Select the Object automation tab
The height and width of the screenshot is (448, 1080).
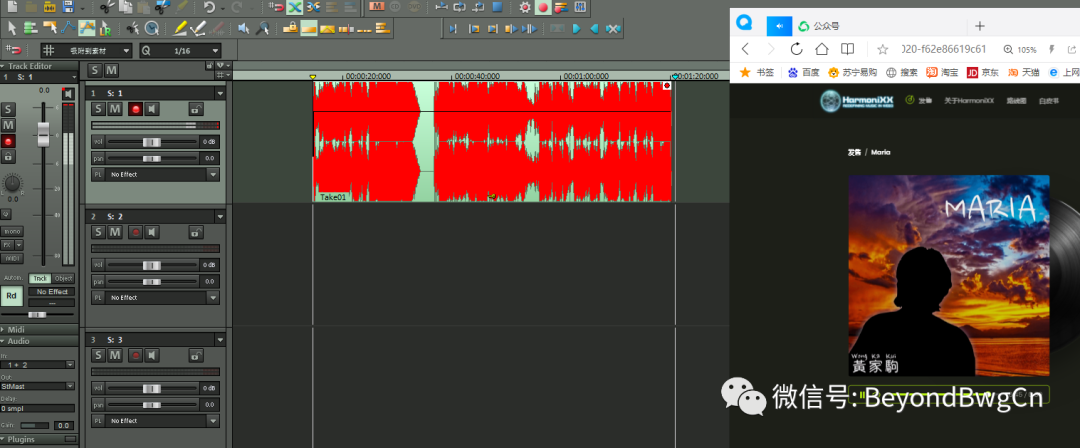point(63,278)
